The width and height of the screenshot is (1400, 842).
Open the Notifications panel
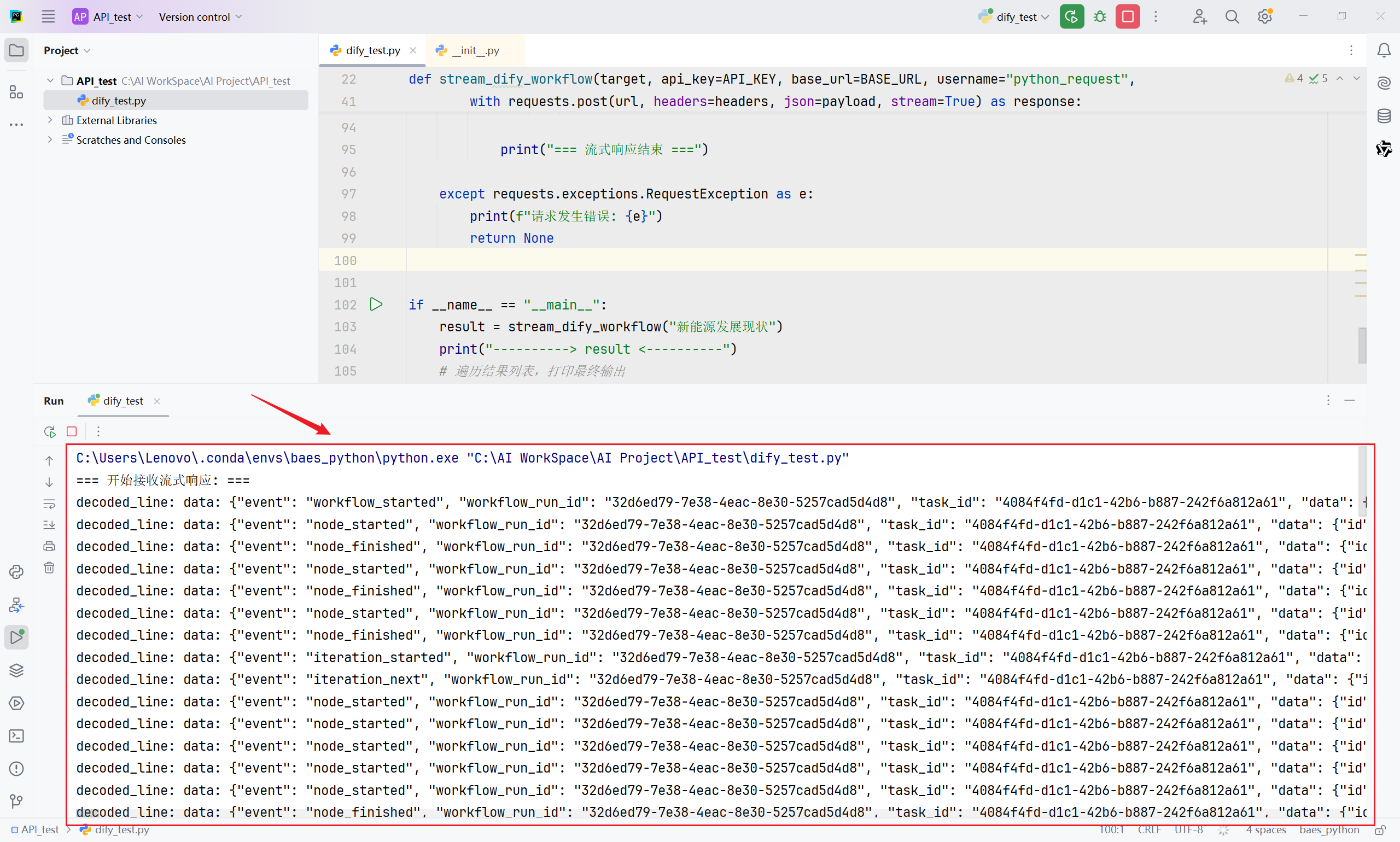[1384, 50]
